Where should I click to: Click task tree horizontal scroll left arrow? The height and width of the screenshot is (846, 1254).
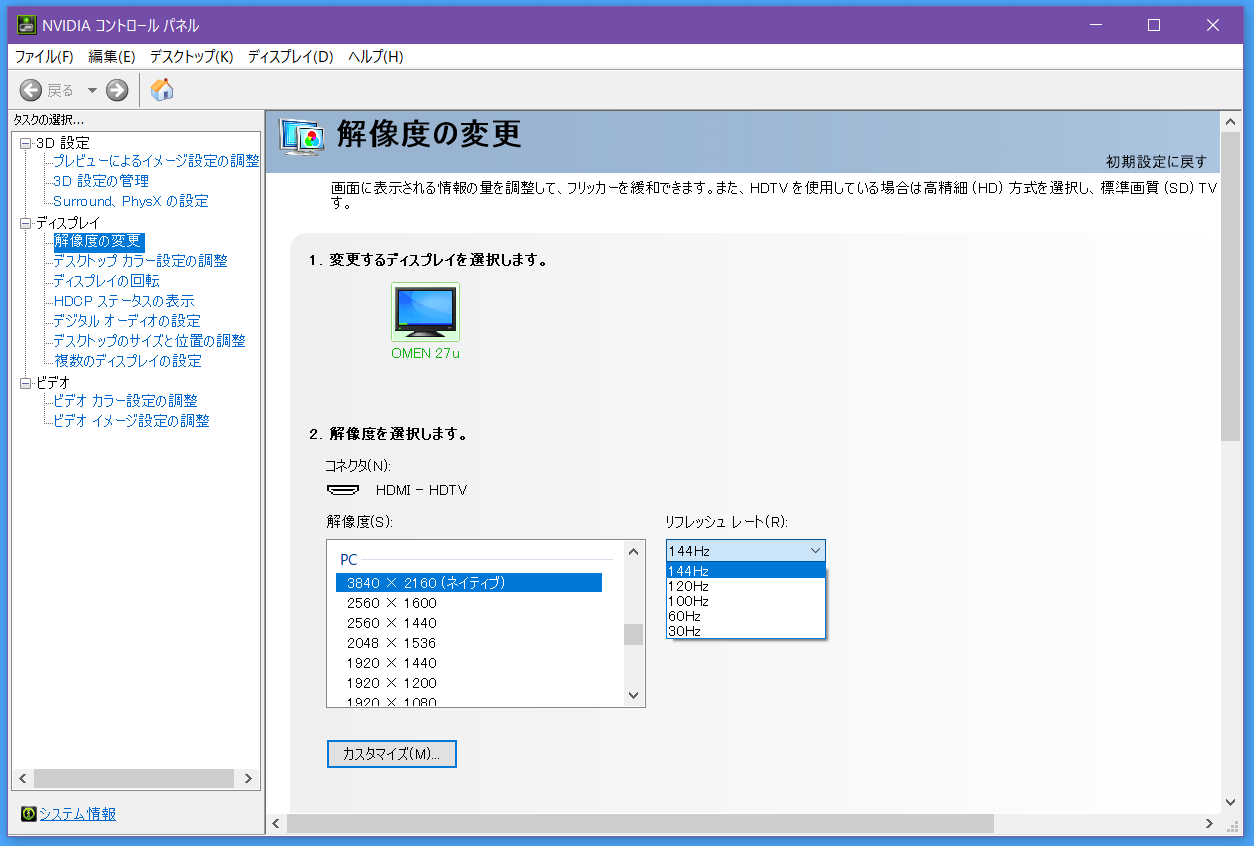pyautogui.click(x=23, y=779)
